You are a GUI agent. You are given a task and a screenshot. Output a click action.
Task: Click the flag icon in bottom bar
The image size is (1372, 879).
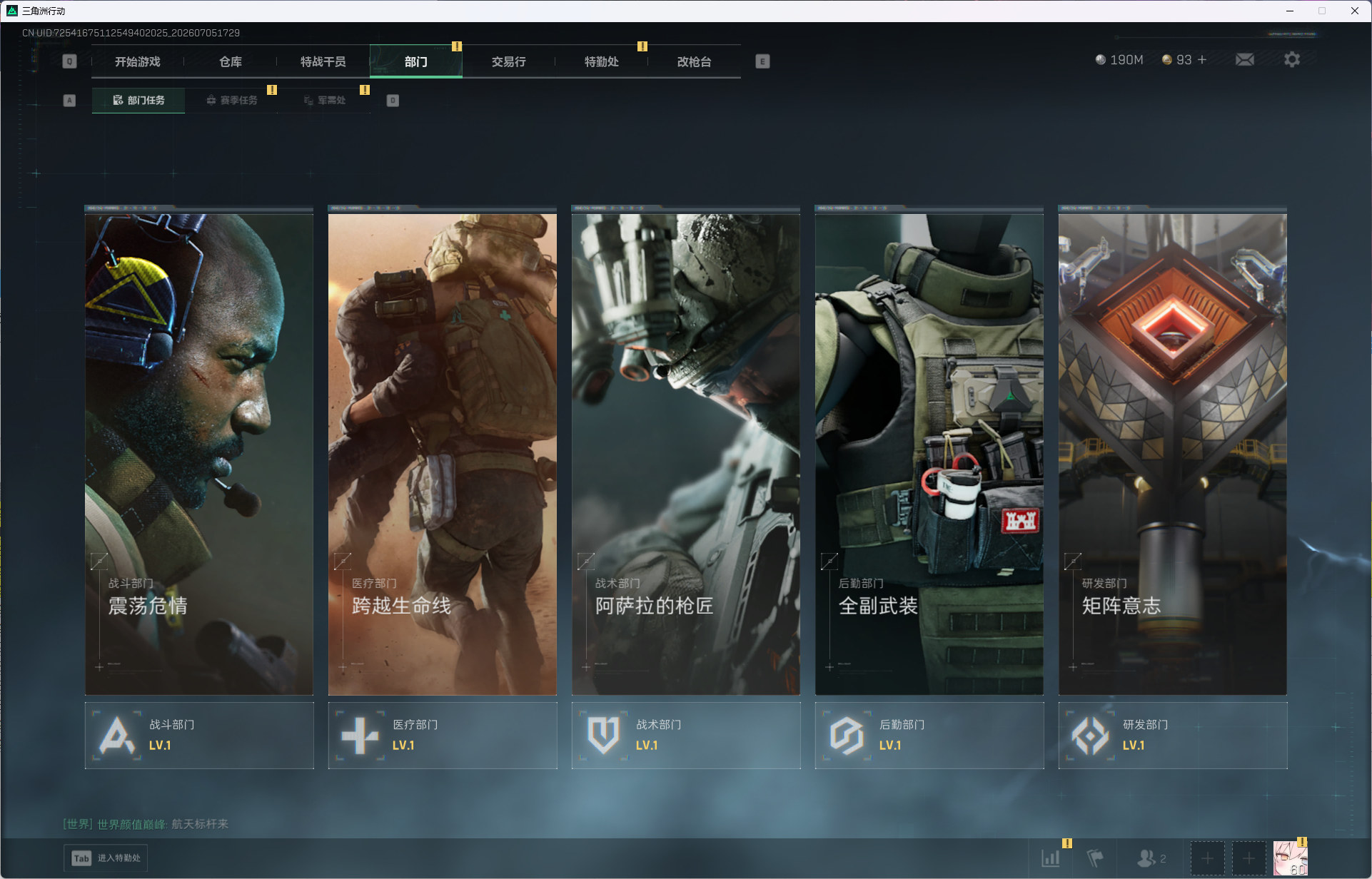pyautogui.click(x=1094, y=858)
